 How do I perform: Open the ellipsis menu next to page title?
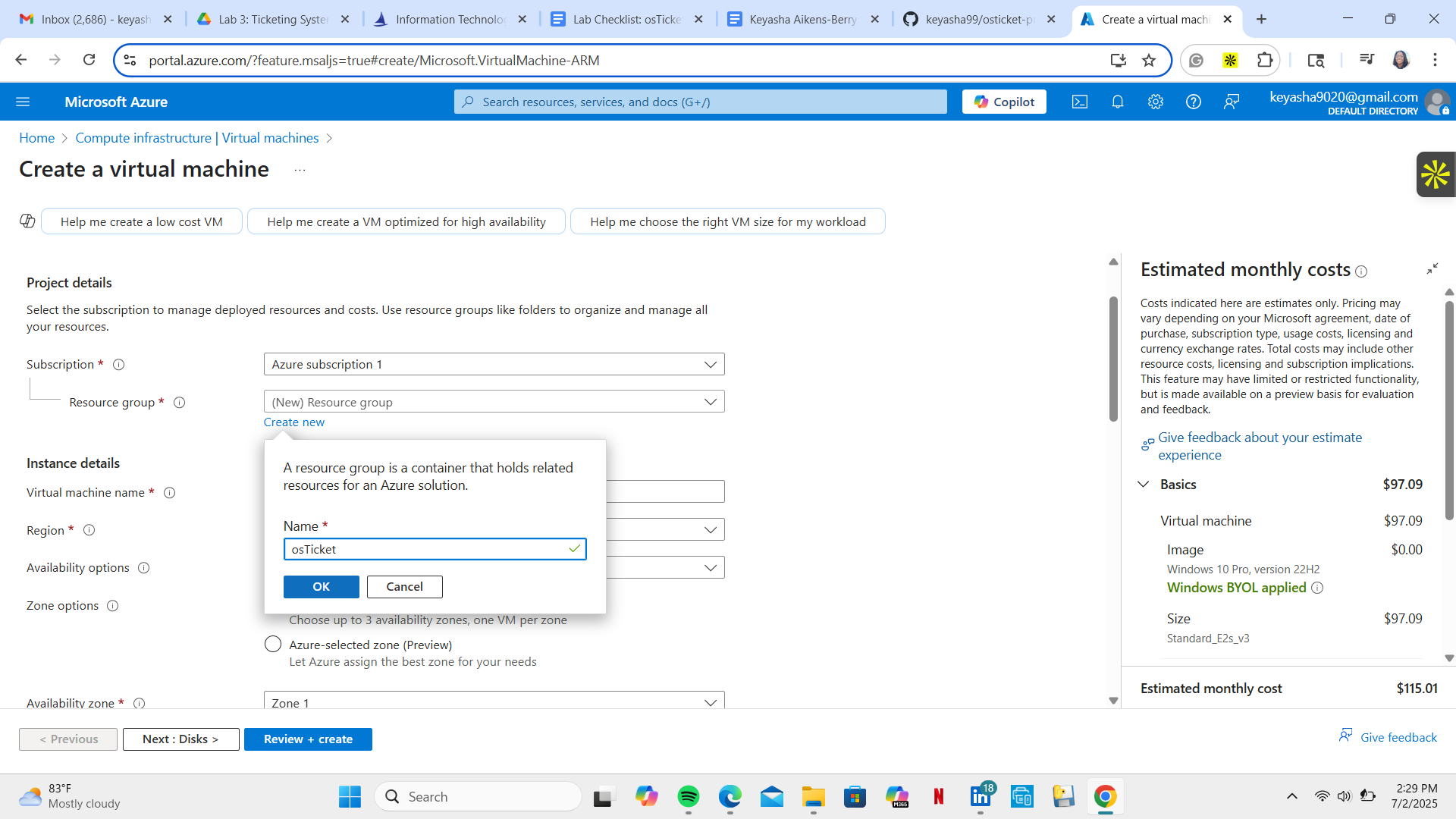coord(300,170)
